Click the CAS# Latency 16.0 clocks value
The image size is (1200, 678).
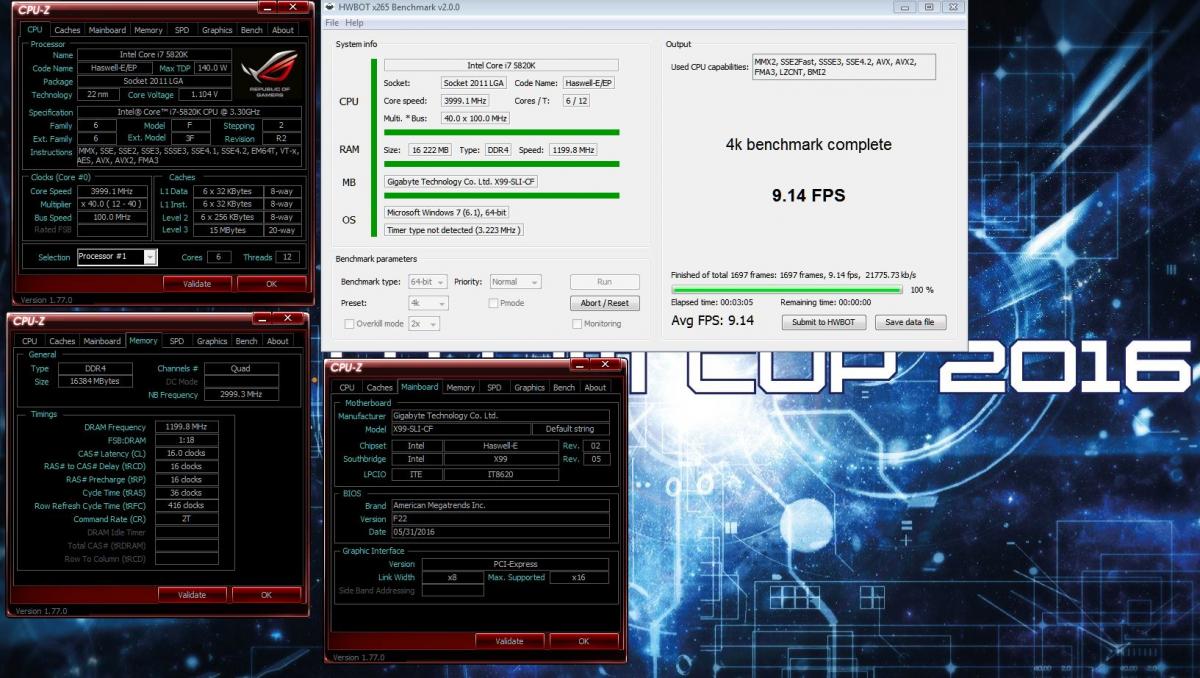[186, 453]
